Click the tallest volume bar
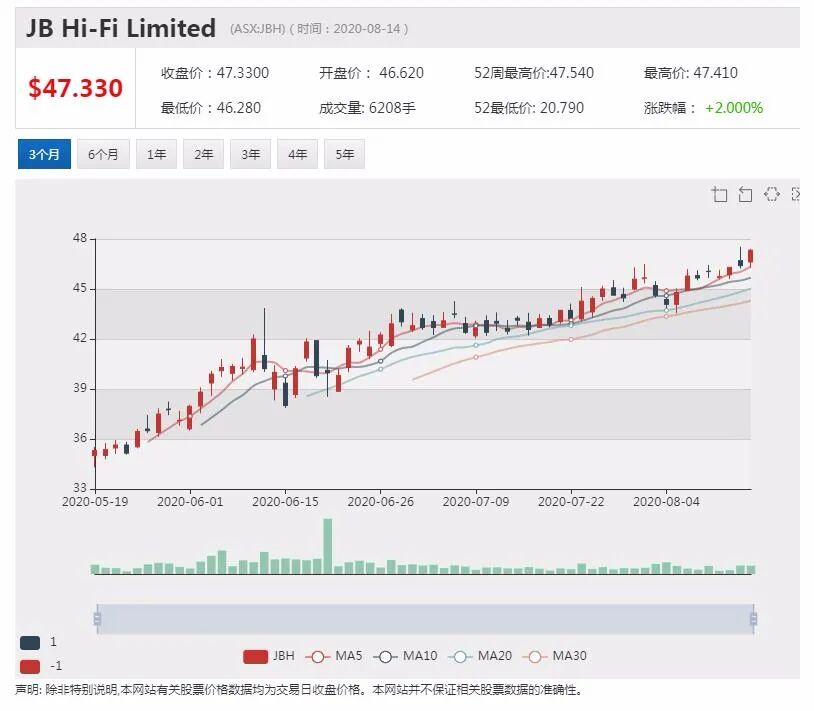 (x=328, y=546)
